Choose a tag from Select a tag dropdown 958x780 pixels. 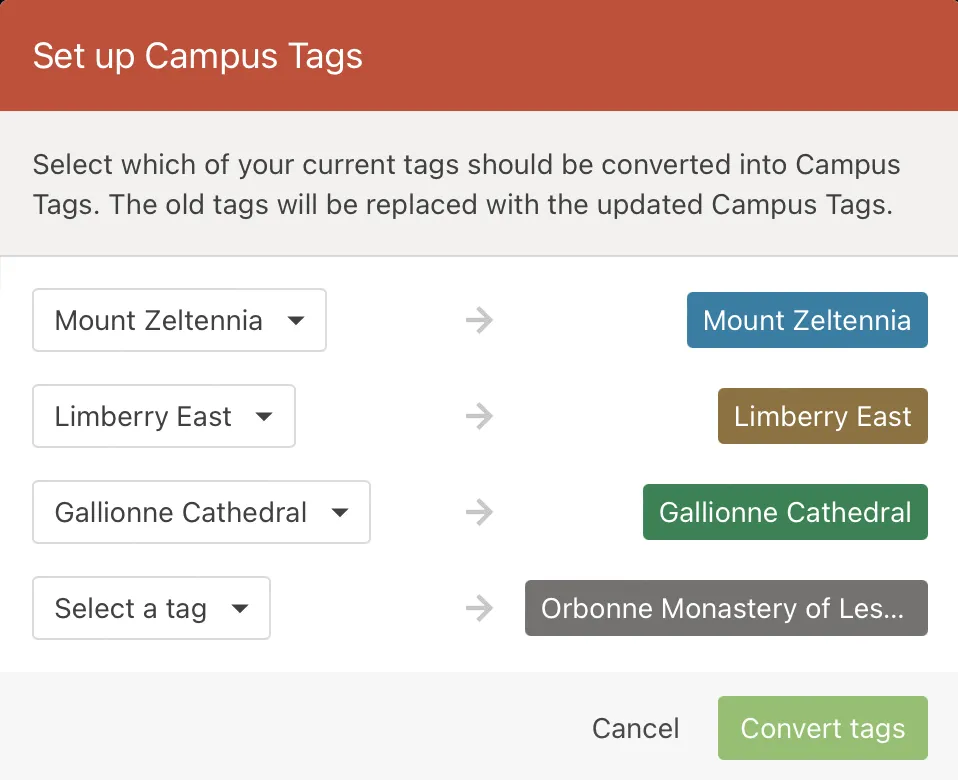coord(150,609)
